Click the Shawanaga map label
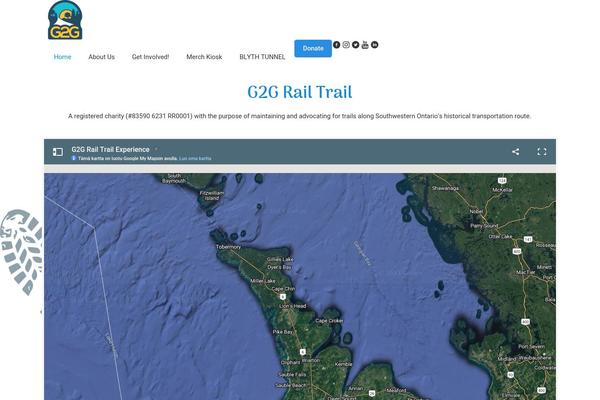 click(445, 188)
